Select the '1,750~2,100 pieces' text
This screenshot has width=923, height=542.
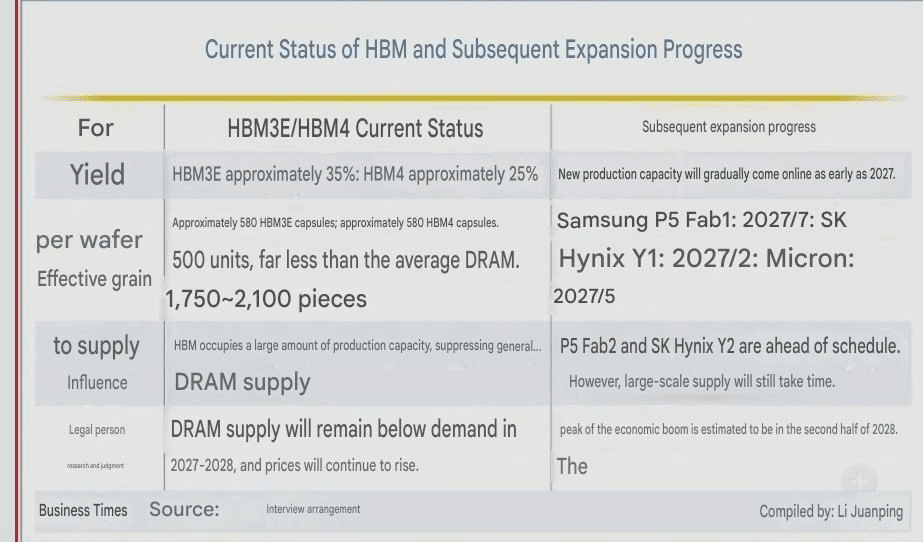(266, 299)
